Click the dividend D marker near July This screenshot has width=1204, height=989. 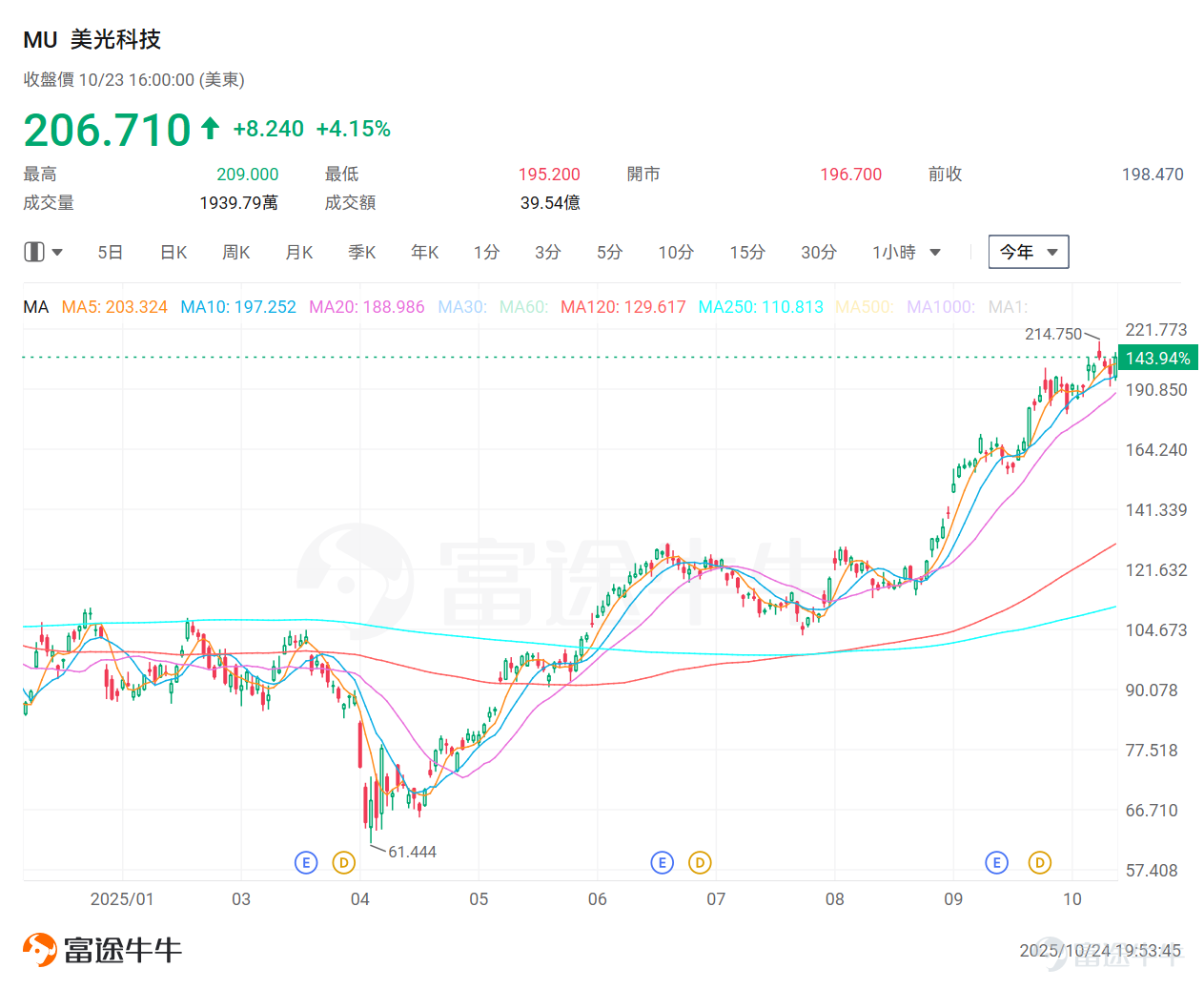tap(700, 863)
